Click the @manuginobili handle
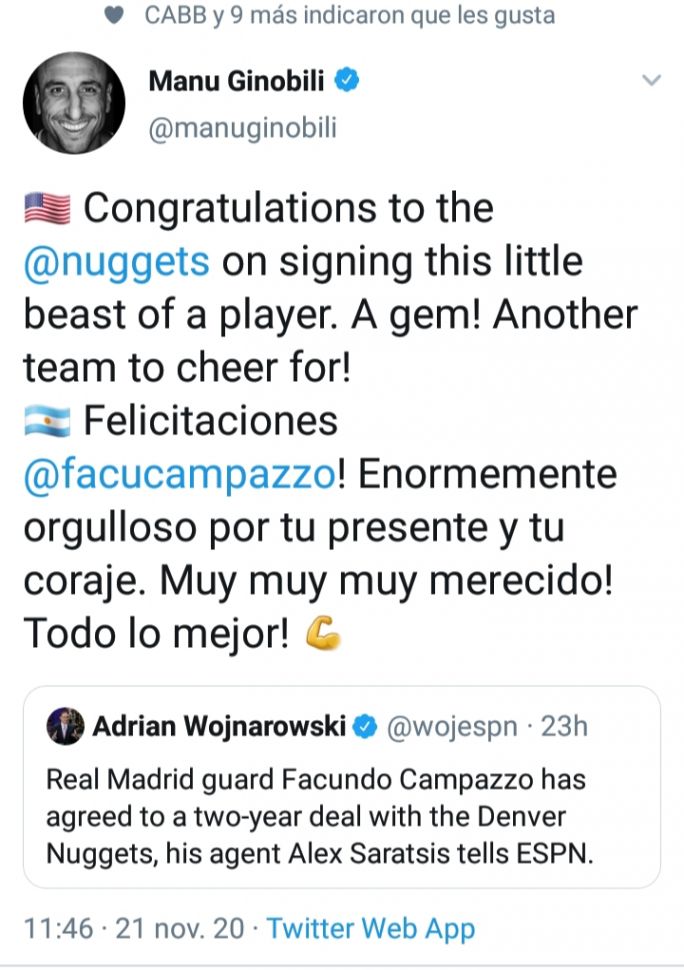684x970 pixels. 243,129
